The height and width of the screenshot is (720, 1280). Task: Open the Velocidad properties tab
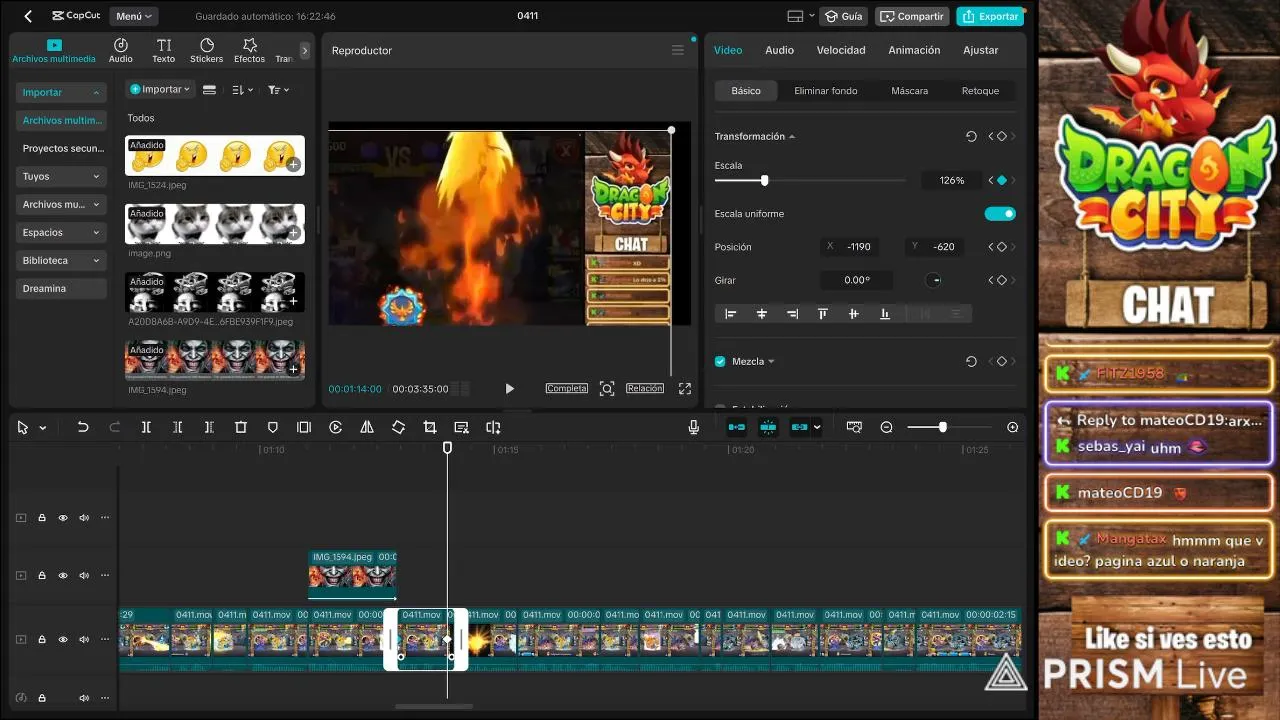(x=841, y=50)
